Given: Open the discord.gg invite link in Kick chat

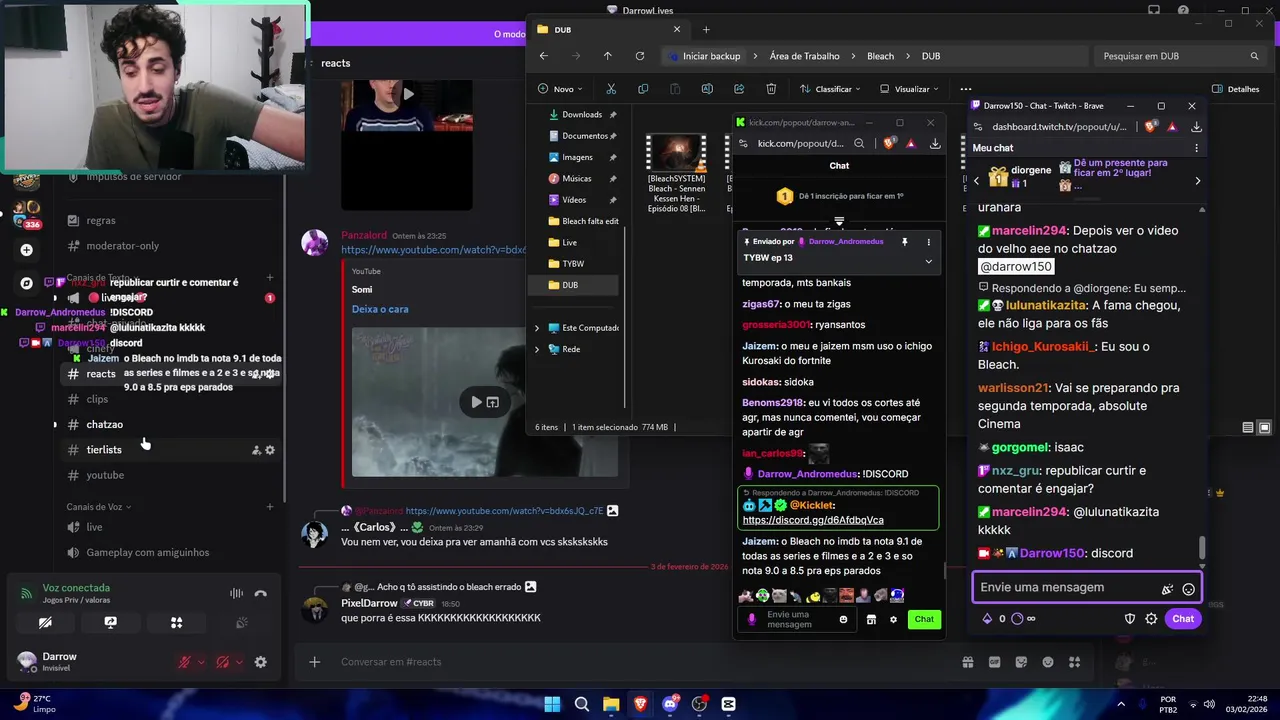Looking at the screenshot, I should (x=813, y=520).
